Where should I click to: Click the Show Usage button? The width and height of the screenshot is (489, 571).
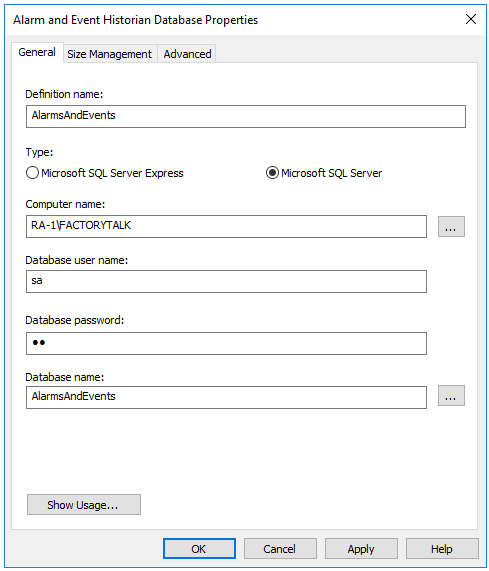84,504
